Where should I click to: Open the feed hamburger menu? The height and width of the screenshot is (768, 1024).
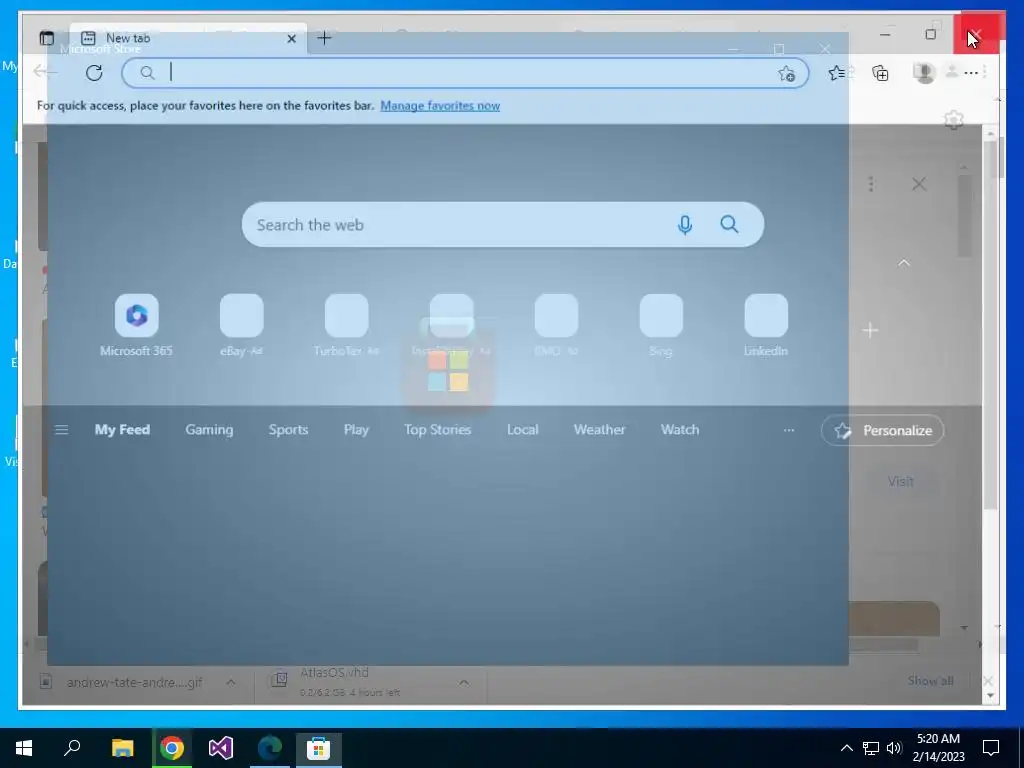point(61,430)
